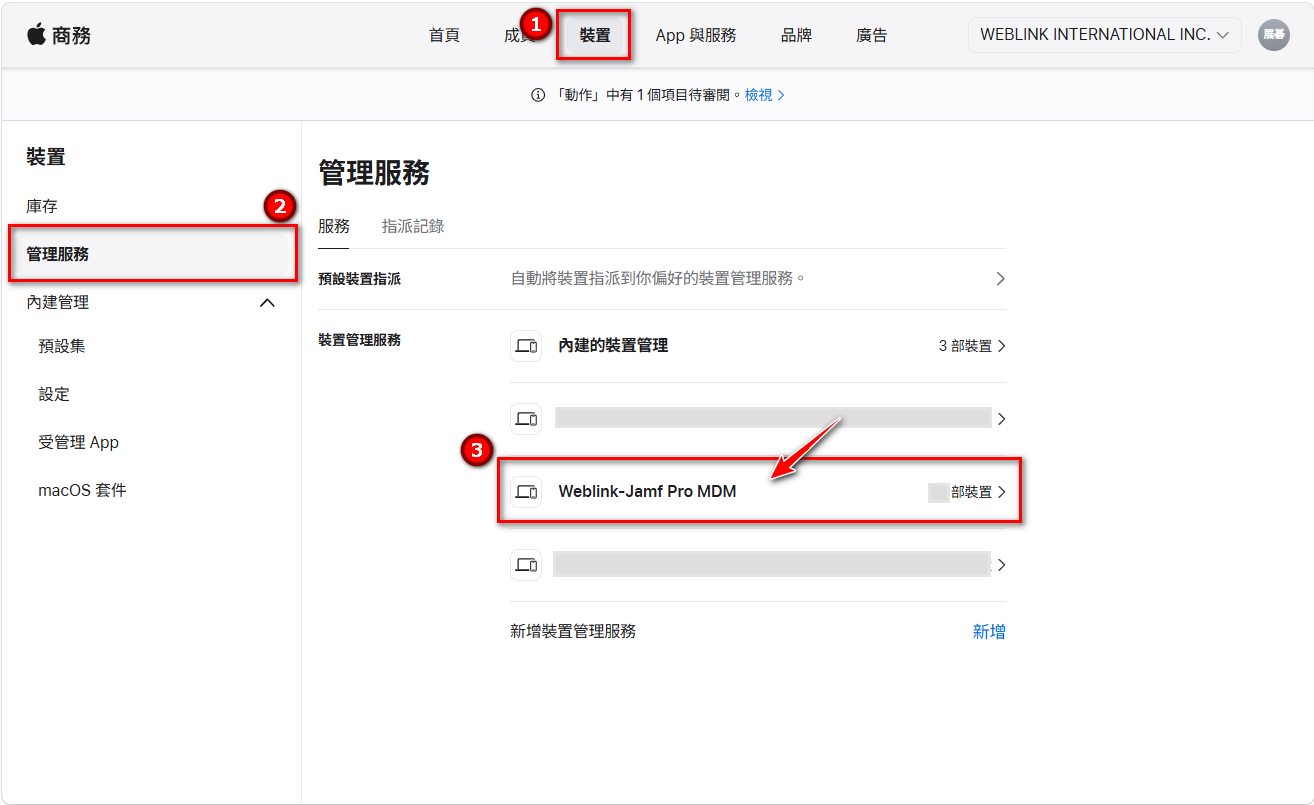Click chevron on Weblink-Jamf Pro MDM row
The width and height of the screenshot is (1314, 805).
[1002, 492]
